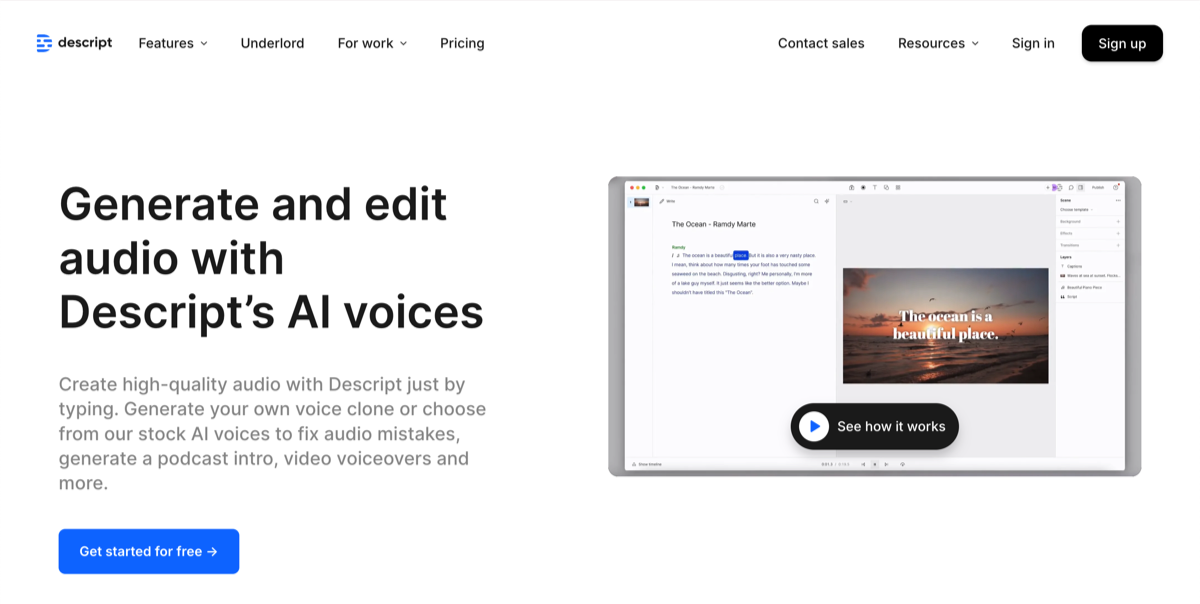This screenshot has width=1200, height=604.
Task: Select the Beautiful Piano Piece layer
Action: [1085, 288]
